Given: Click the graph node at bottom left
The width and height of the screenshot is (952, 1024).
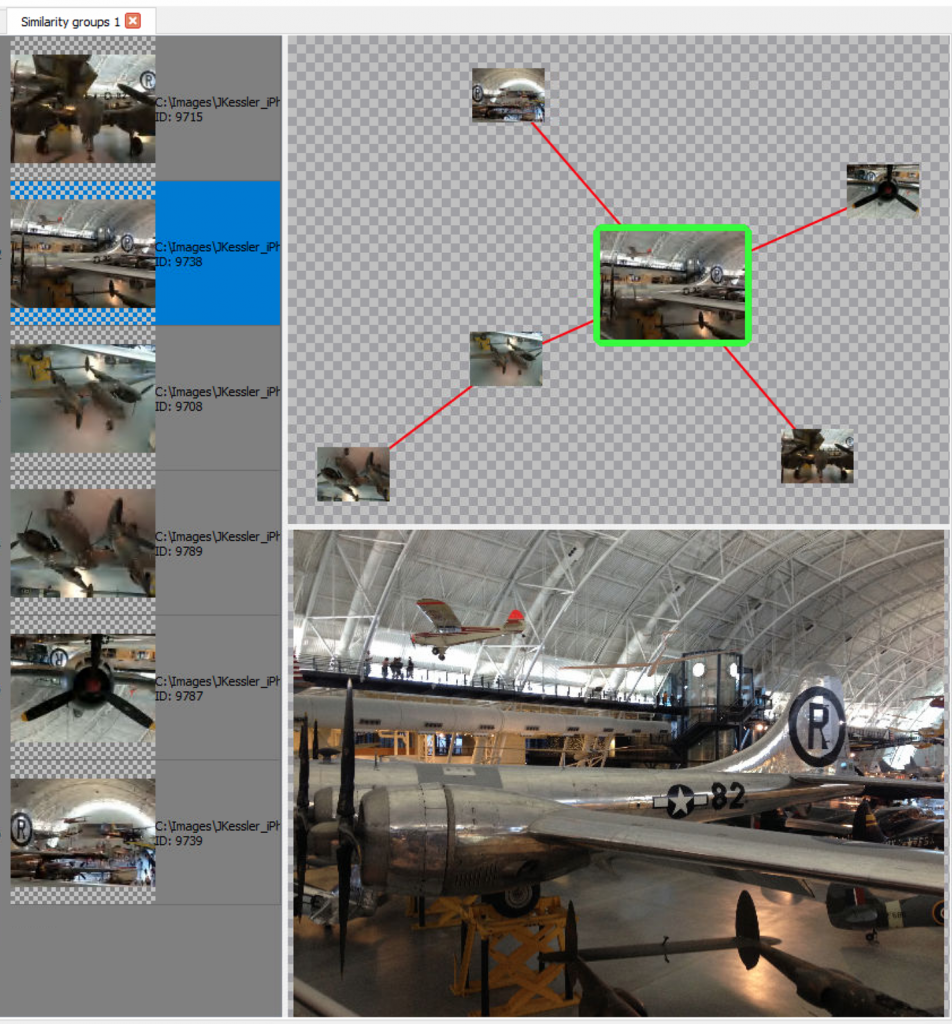Looking at the screenshot, I should tap(353, 474).
